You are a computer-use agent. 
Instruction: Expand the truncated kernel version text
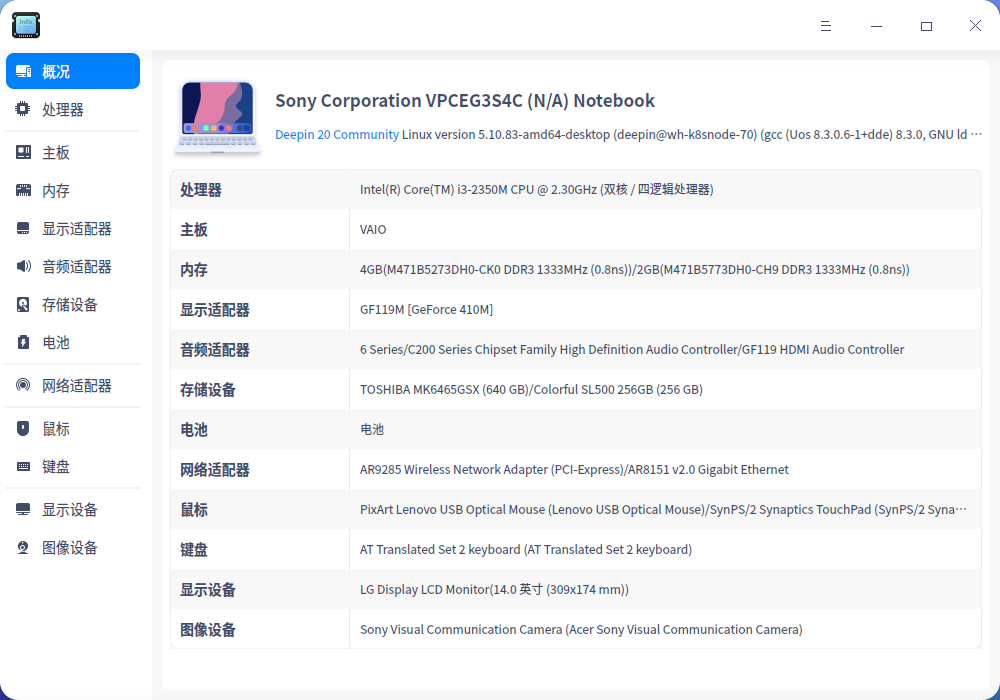point(977,132)
